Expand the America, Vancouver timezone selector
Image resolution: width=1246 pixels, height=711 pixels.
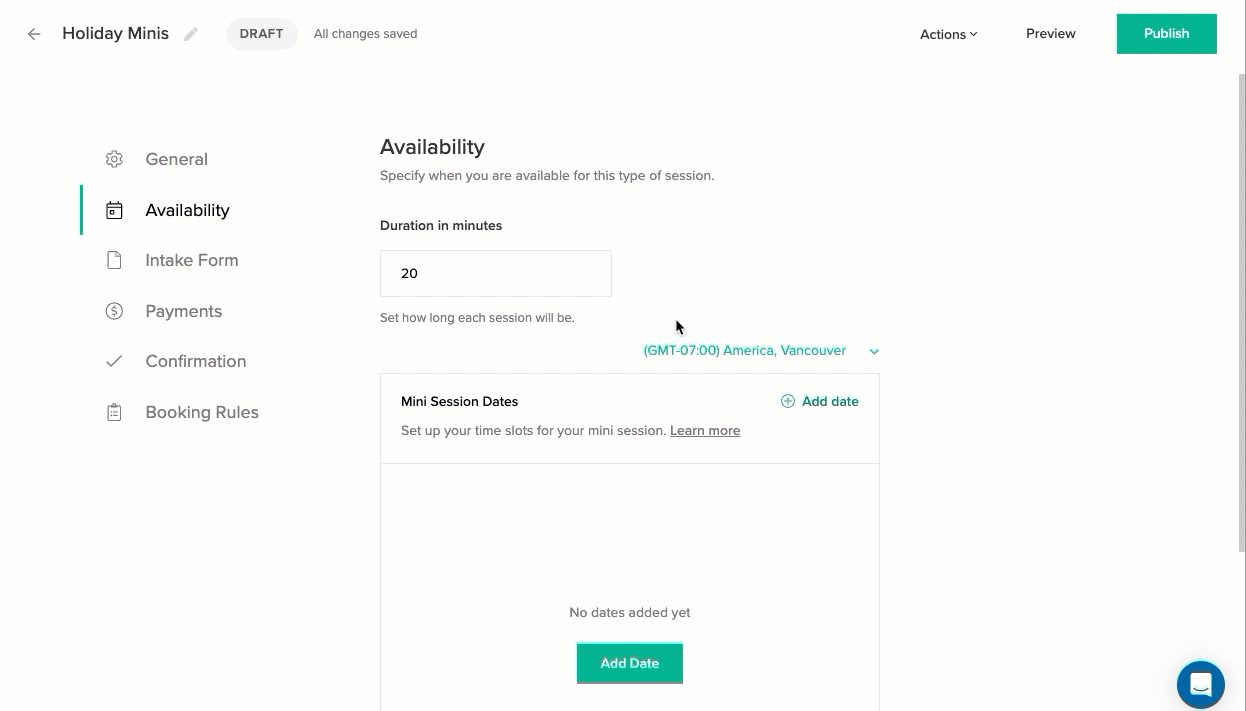coord(744,351)
